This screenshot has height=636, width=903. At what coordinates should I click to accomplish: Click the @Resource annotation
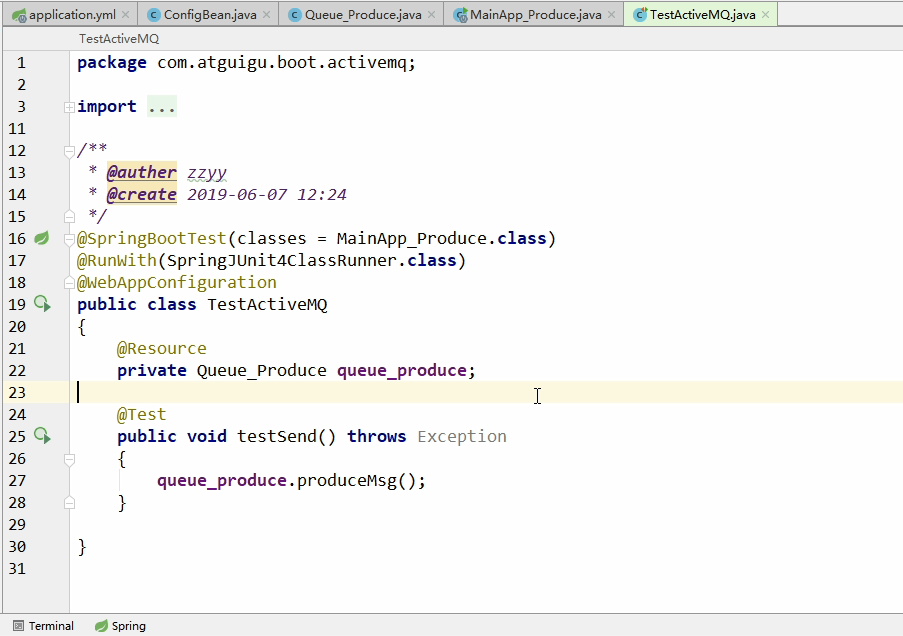click(161, 349)
